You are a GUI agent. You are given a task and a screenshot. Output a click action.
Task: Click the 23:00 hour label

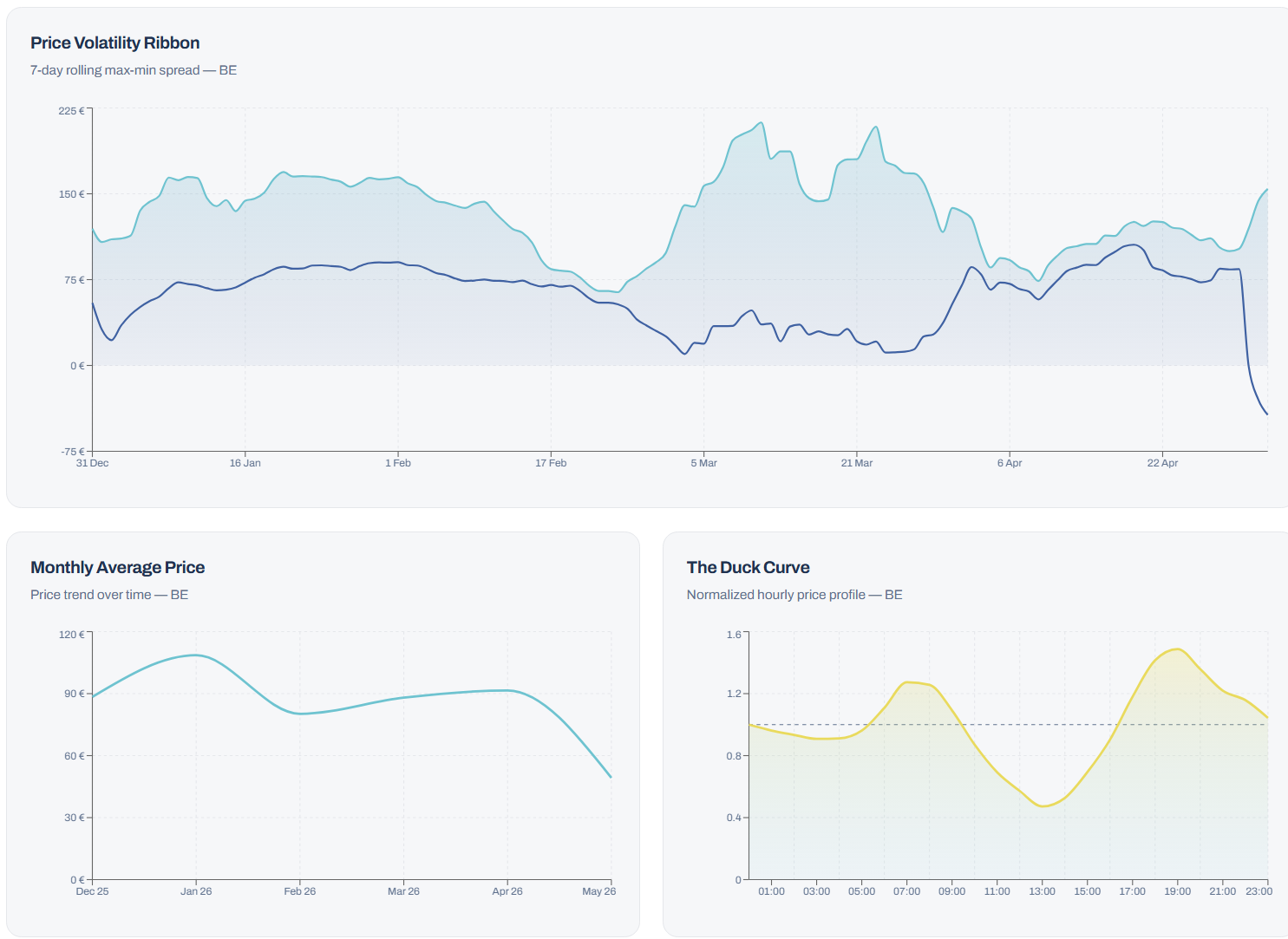(x=1259, y=891)
